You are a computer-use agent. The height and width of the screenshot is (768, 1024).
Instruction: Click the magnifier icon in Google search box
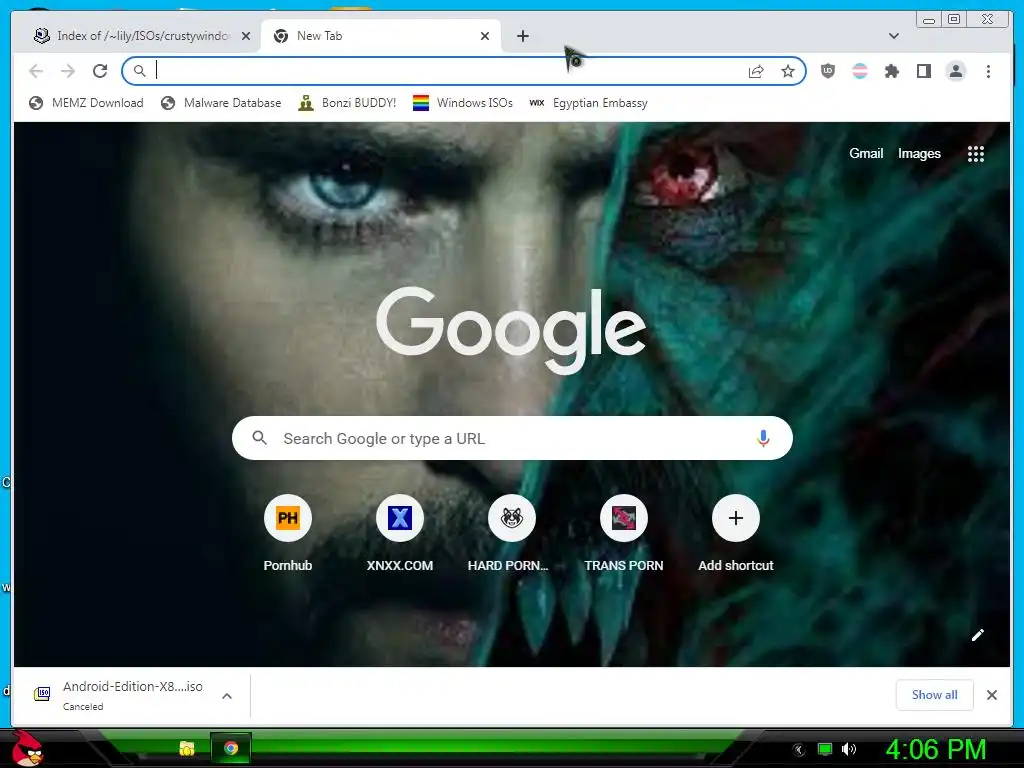[x=259, y=438]
